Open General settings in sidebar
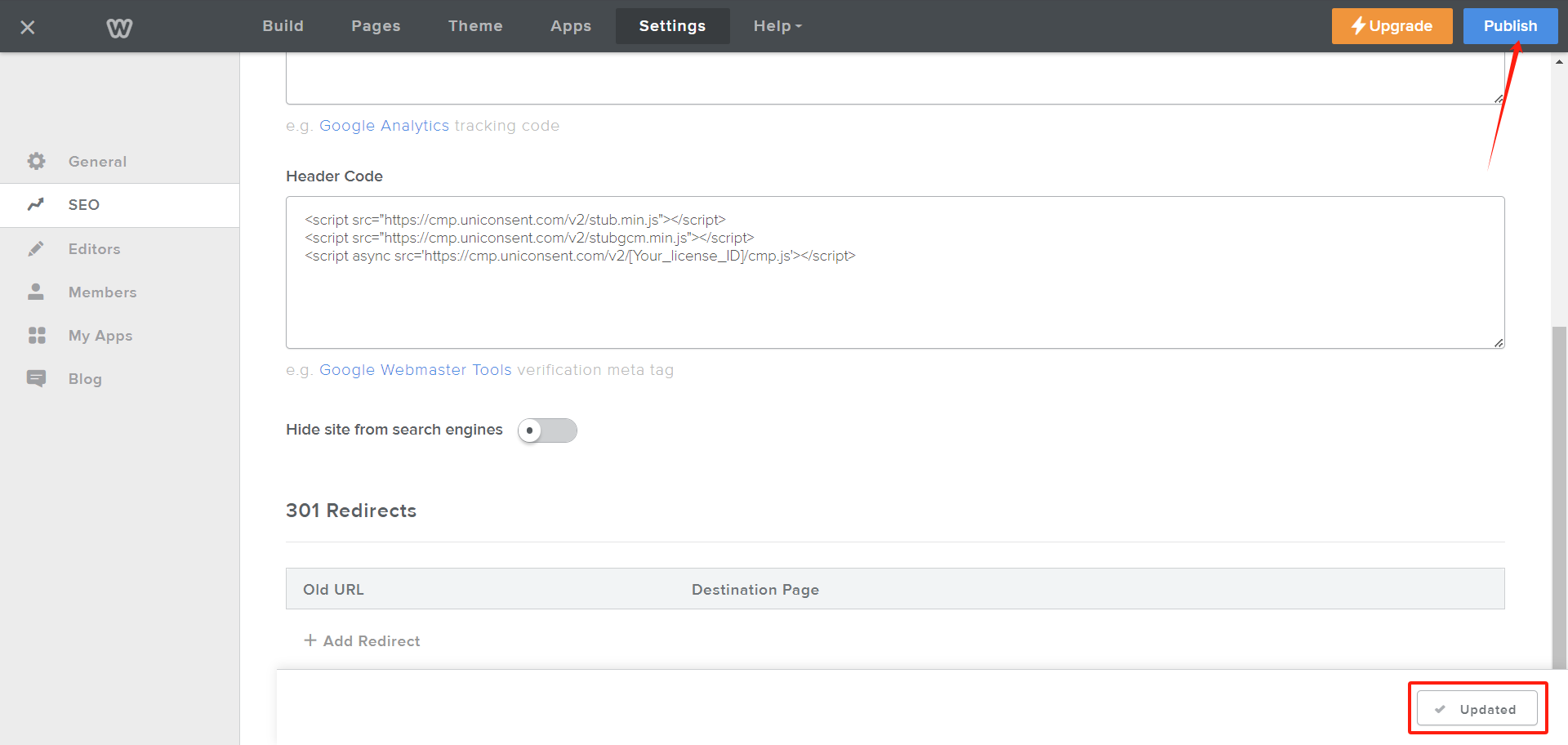Image resolution: width=1568 pixels, height=745 pixels. point(120,161)
